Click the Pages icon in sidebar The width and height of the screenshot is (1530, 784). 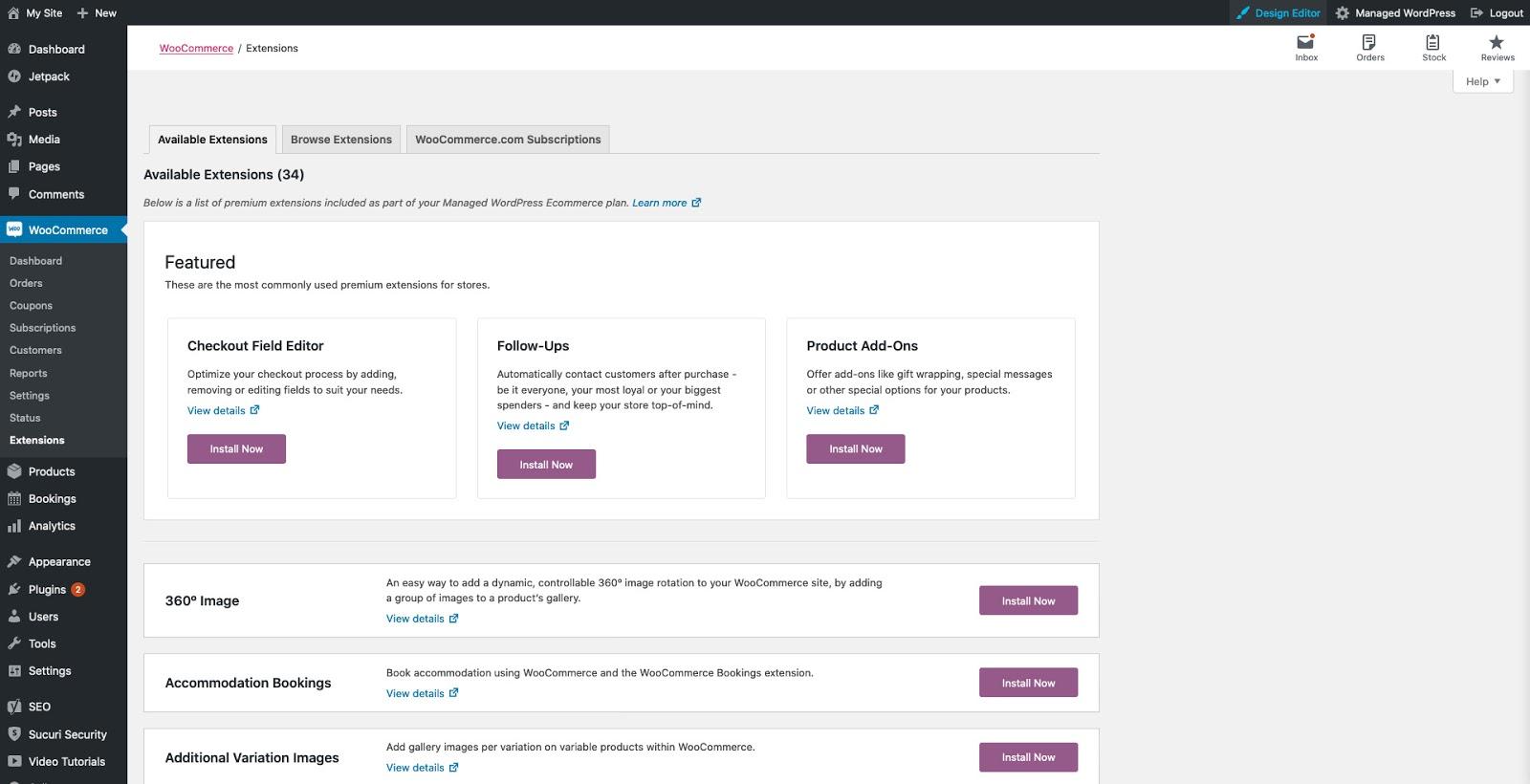click(14, 166)
